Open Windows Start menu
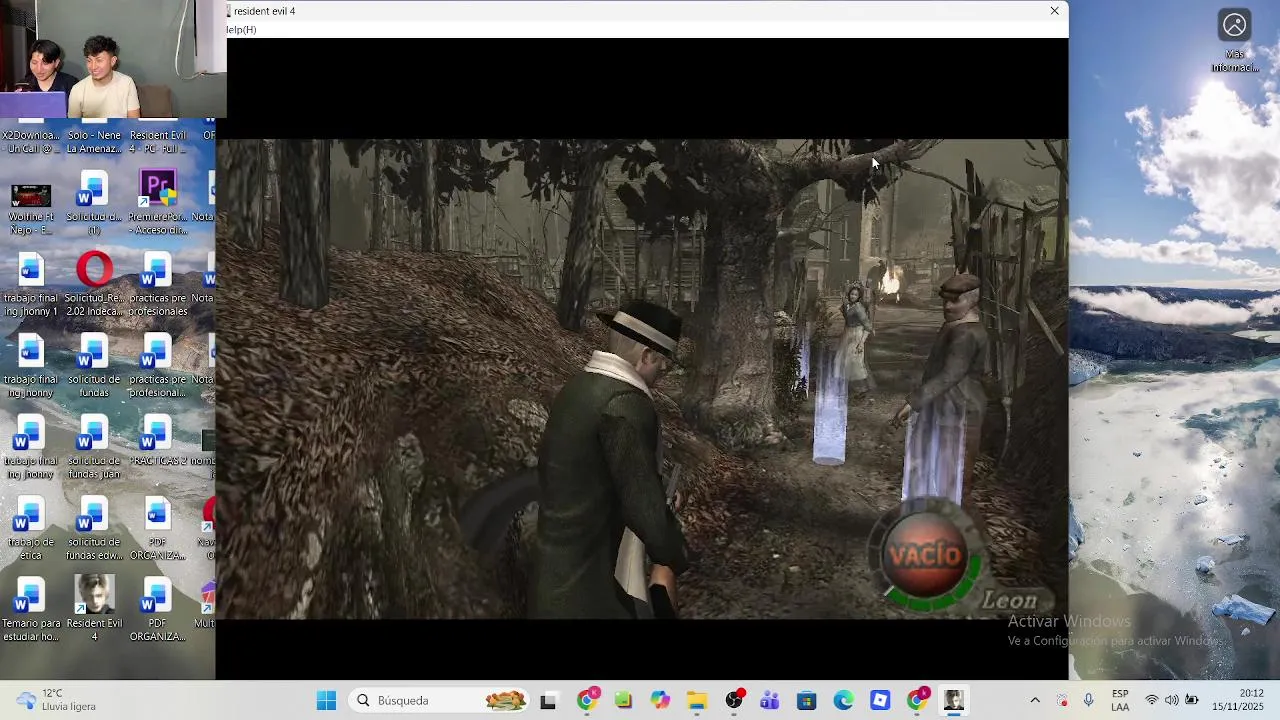Image resolution: width=1280 pixels, height=720 pixels. (x=326, y=701)
